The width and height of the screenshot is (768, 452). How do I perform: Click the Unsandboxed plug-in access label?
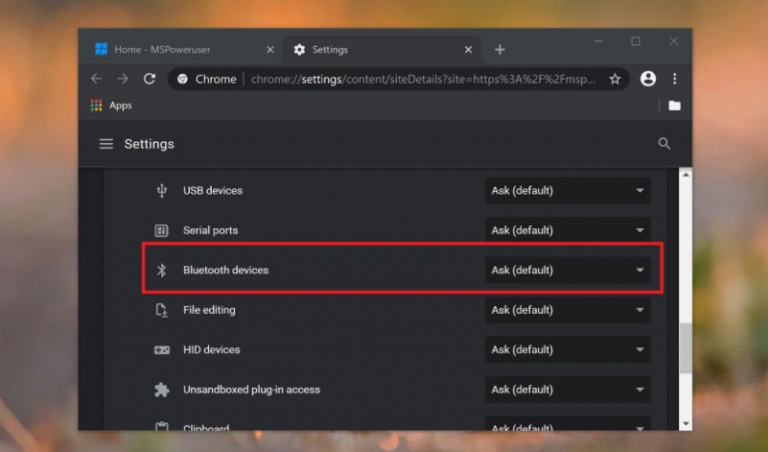tap(252, 389)
